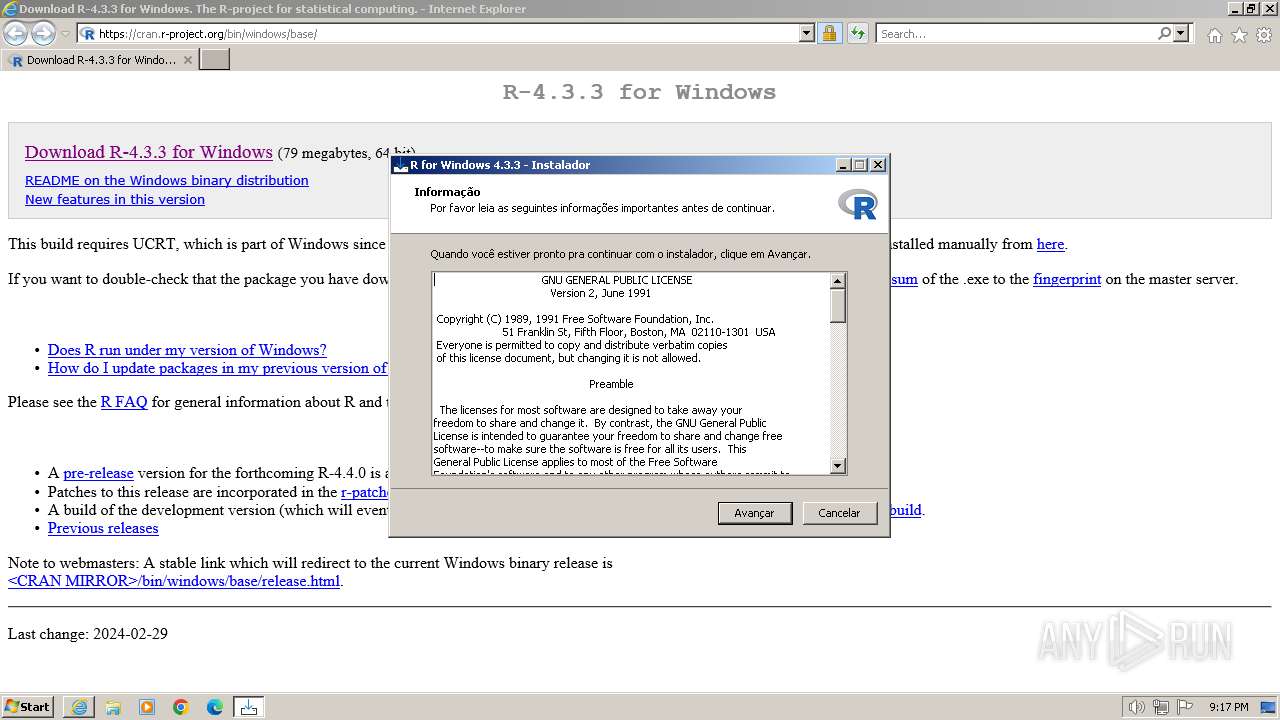Select the 'Download R-4.3.3 for Windo...' tab

[x=100, y=60]
